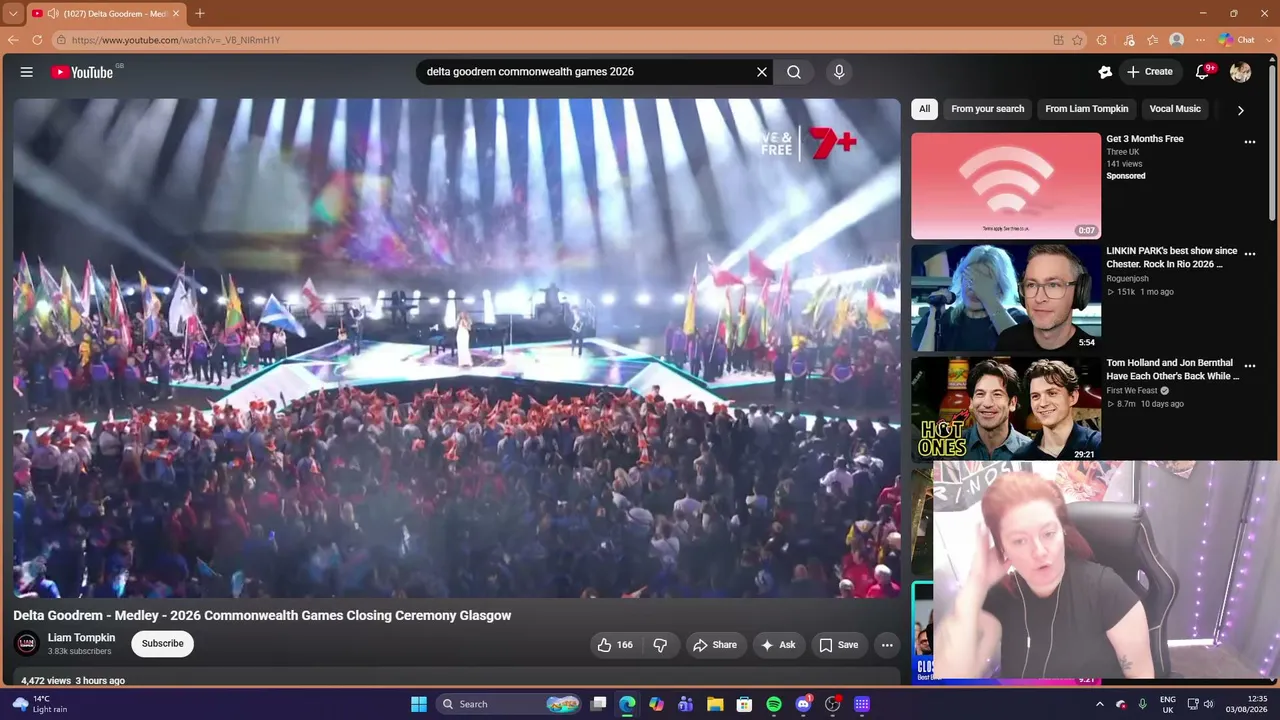Open the YouTube guide hamburger menu
This screenshot has width=1280, height=720.
(x=27, y=72)
